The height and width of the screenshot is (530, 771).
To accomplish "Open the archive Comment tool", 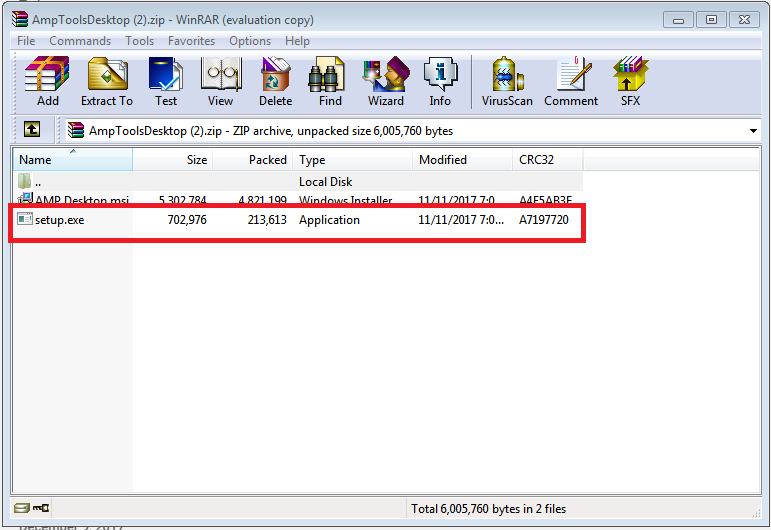I will tap(571, 81).
